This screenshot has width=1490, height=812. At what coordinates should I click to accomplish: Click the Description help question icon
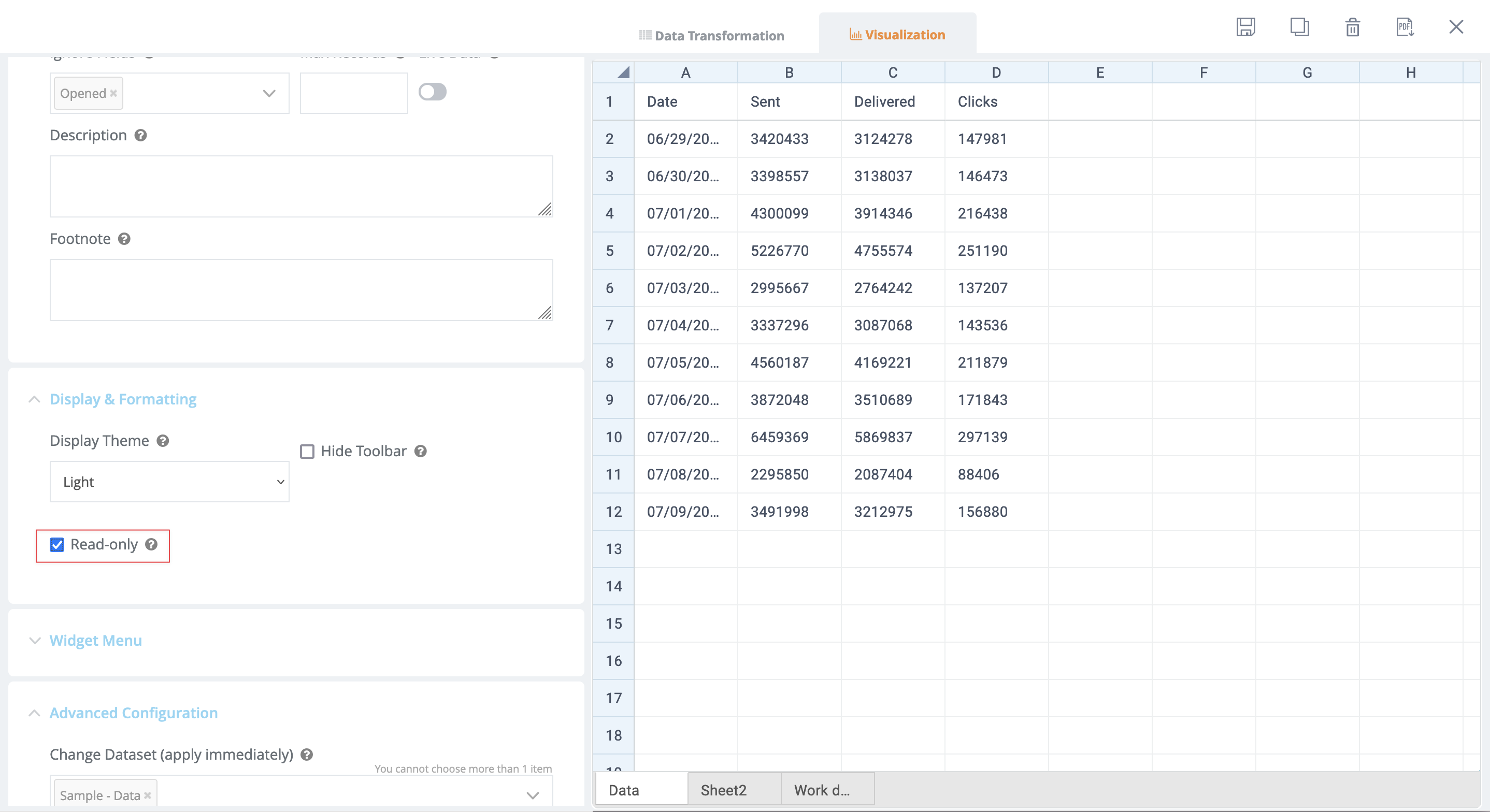140,135
